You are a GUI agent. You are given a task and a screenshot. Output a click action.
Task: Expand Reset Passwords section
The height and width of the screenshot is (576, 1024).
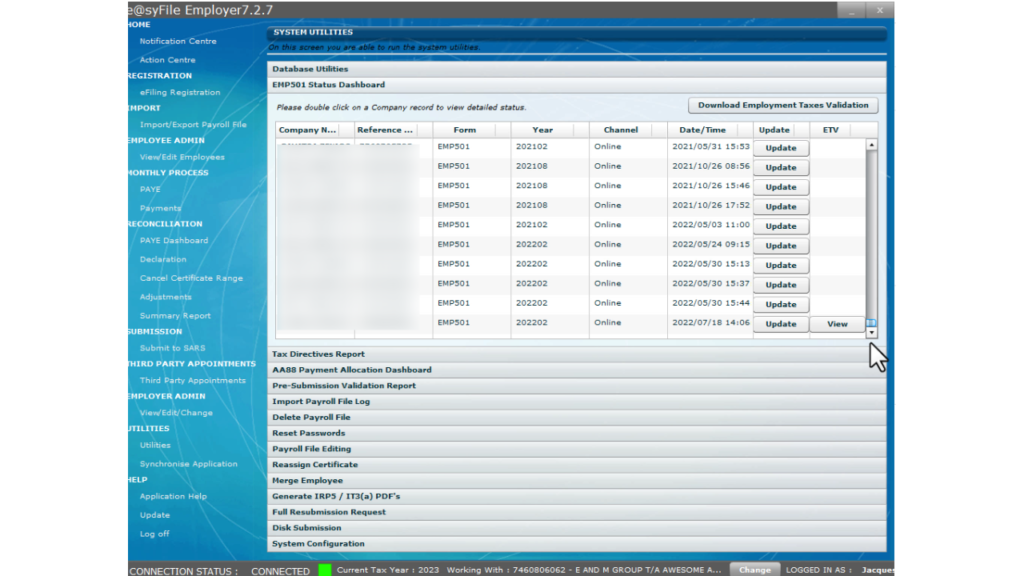(577, 433)
